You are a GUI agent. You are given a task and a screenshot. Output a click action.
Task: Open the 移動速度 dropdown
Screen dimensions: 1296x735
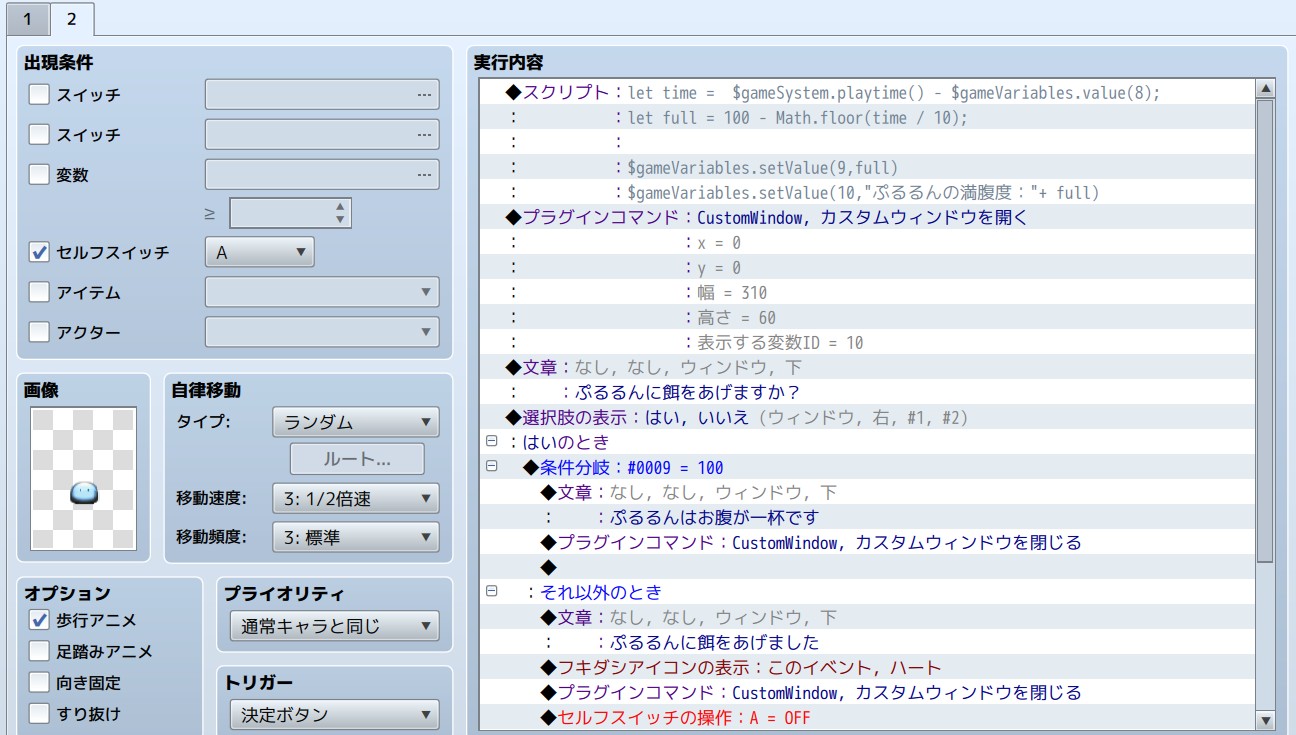pyautogui.click(x=355, y=498)
